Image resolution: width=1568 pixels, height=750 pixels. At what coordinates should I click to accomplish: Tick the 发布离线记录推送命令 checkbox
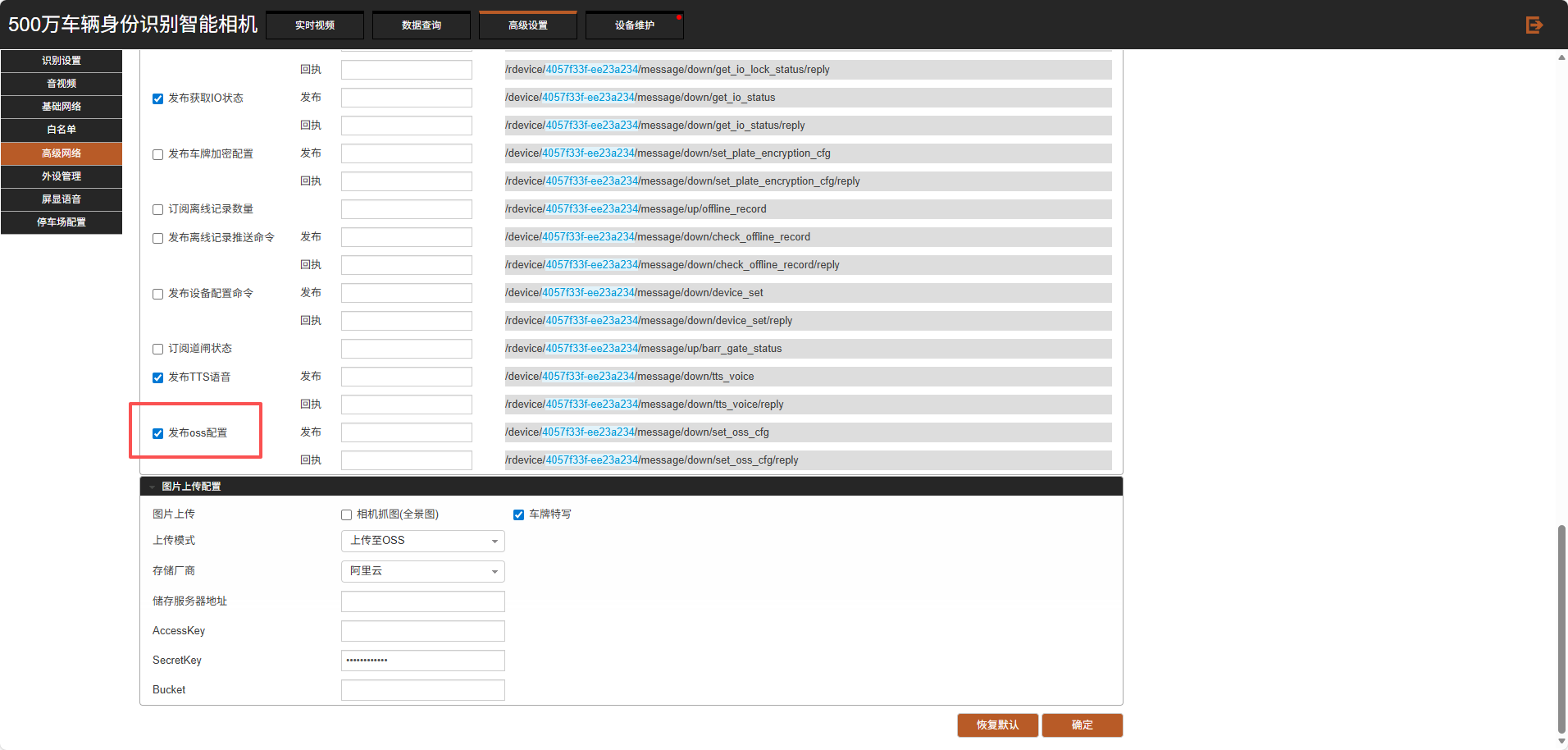[x=158, y=239]
